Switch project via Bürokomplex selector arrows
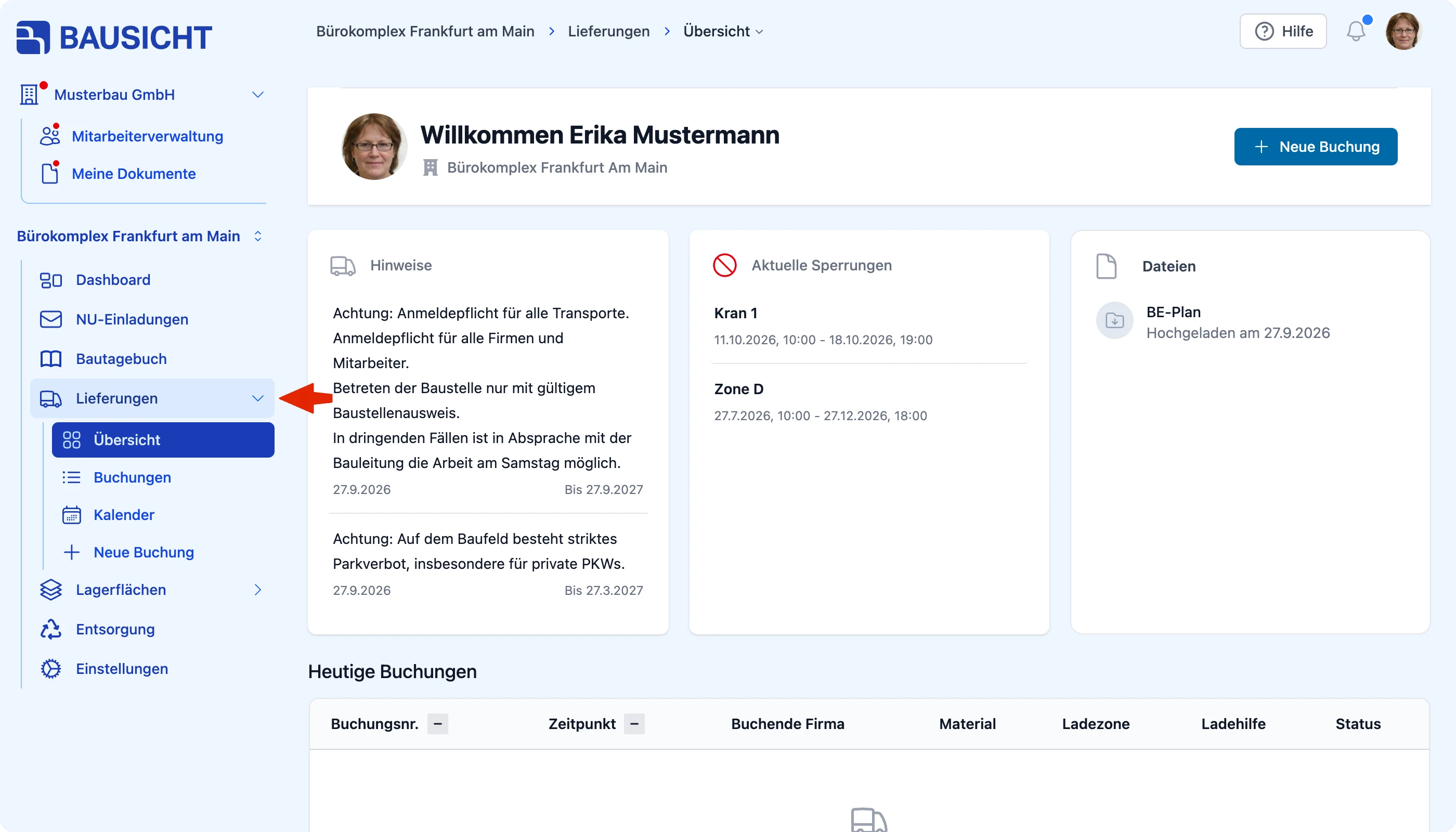1456x832 pixels. (x=258, y=236)
